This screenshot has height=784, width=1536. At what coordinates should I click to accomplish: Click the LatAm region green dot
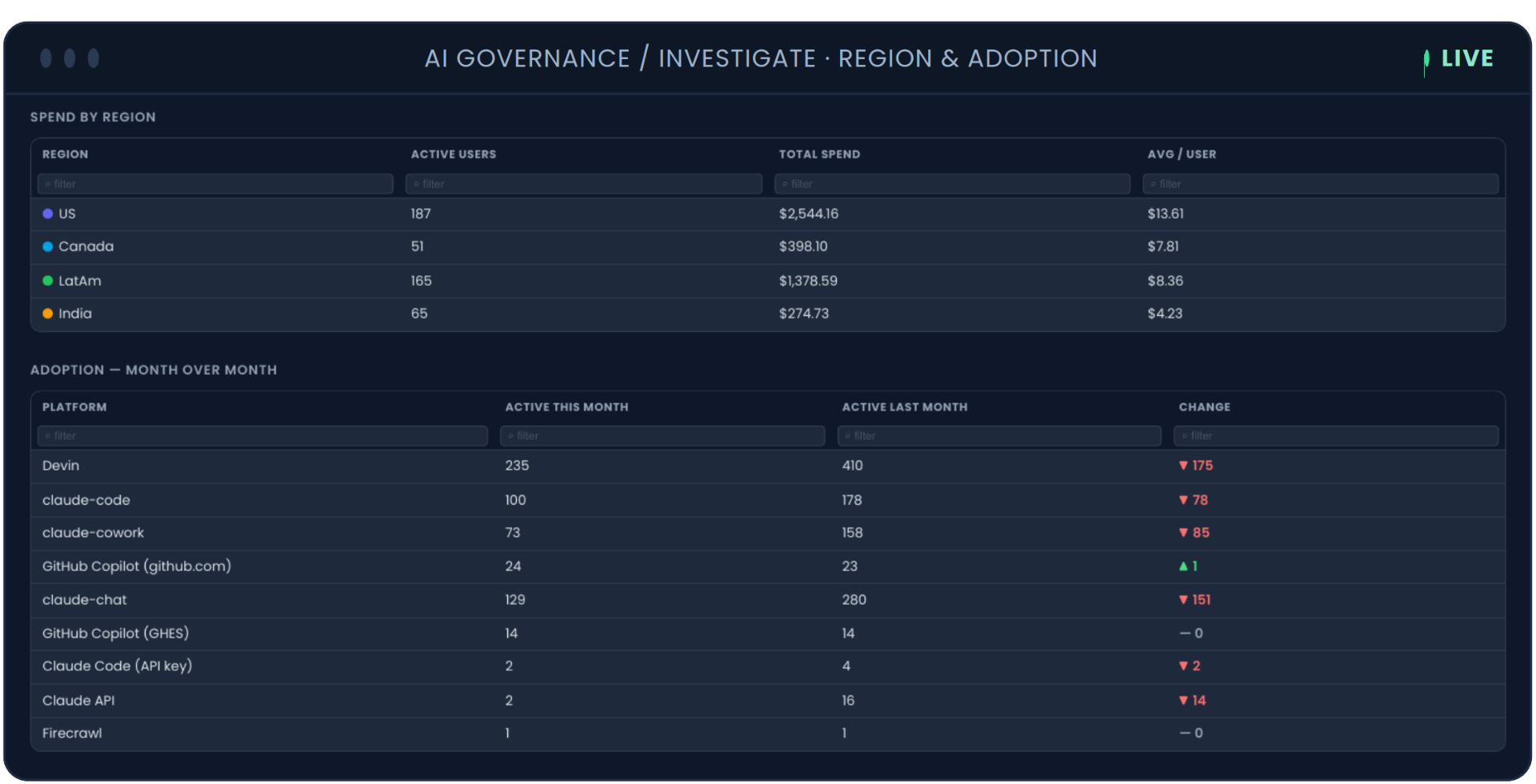[x=48, y=281]
